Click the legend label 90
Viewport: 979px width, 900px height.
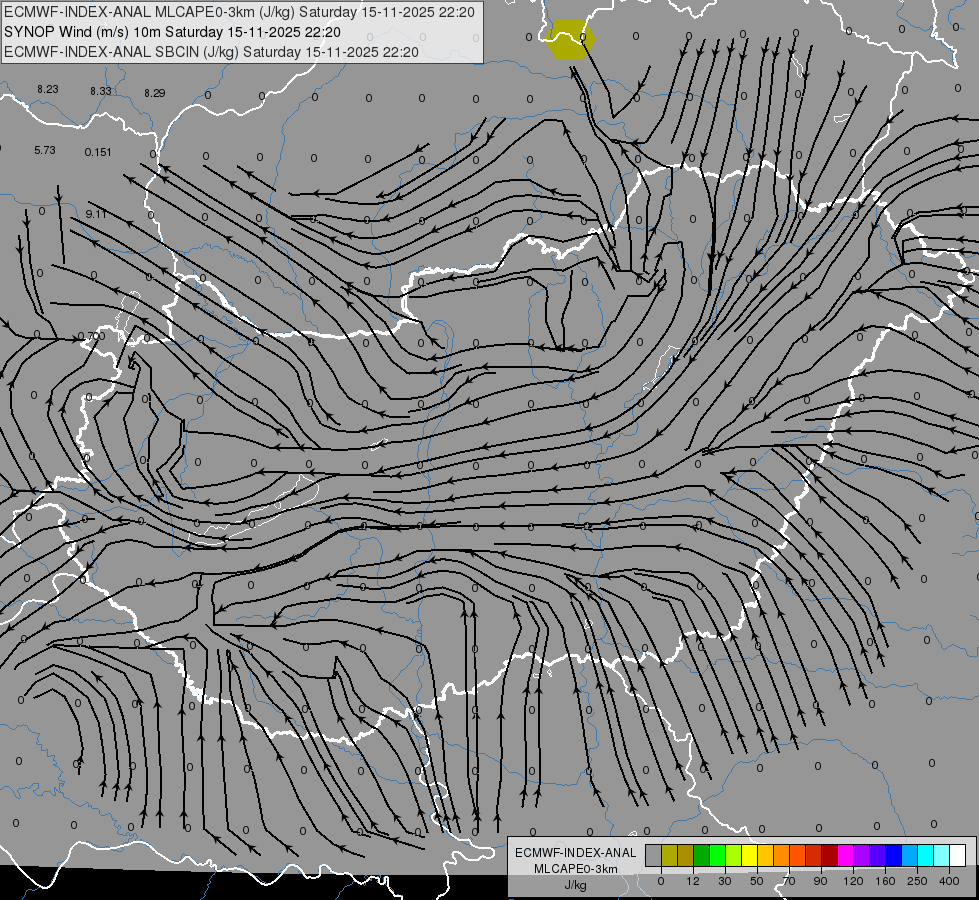[820, 881]
